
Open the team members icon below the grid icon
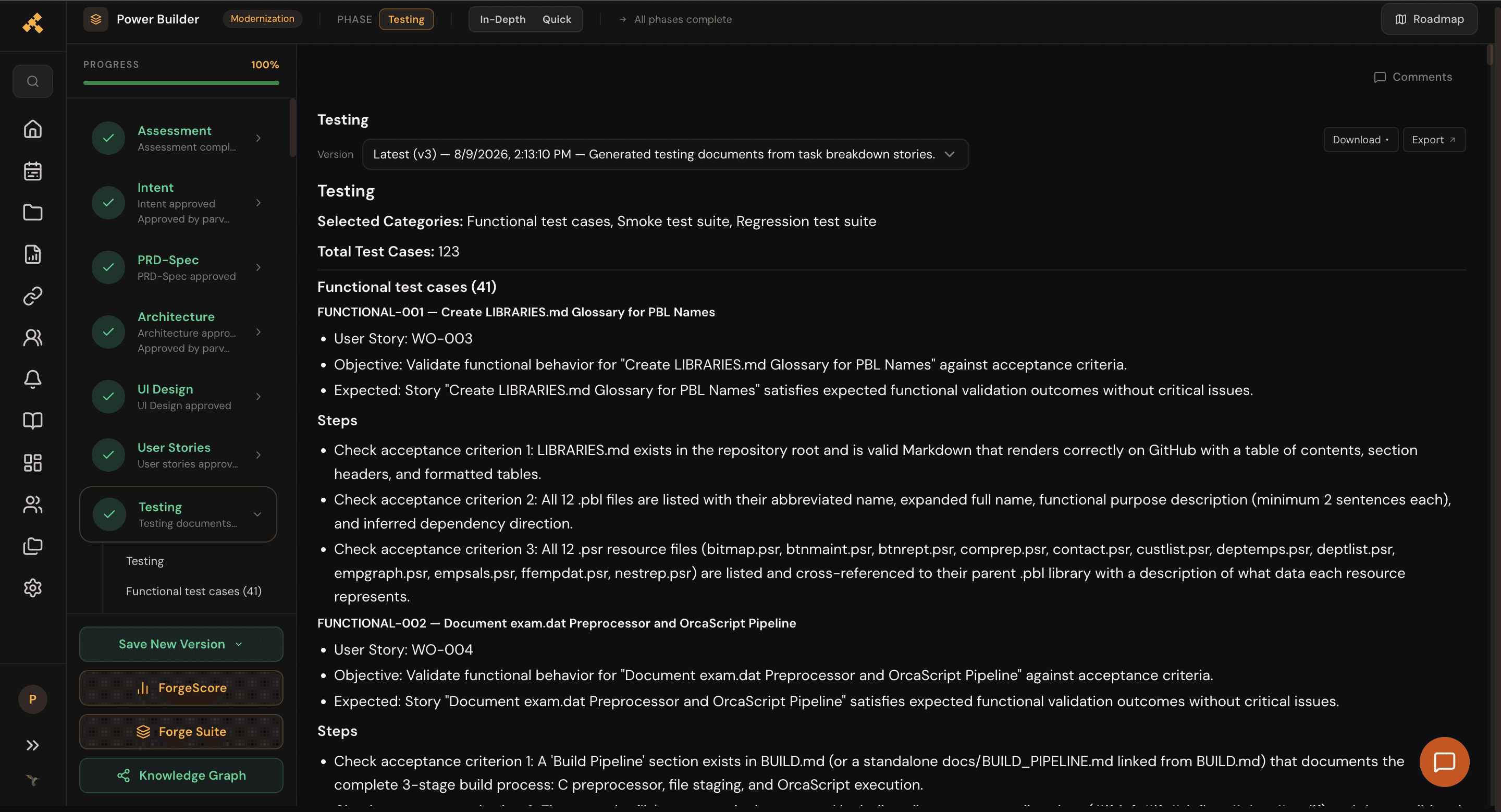pyautogui.click(x=33, y=505)
